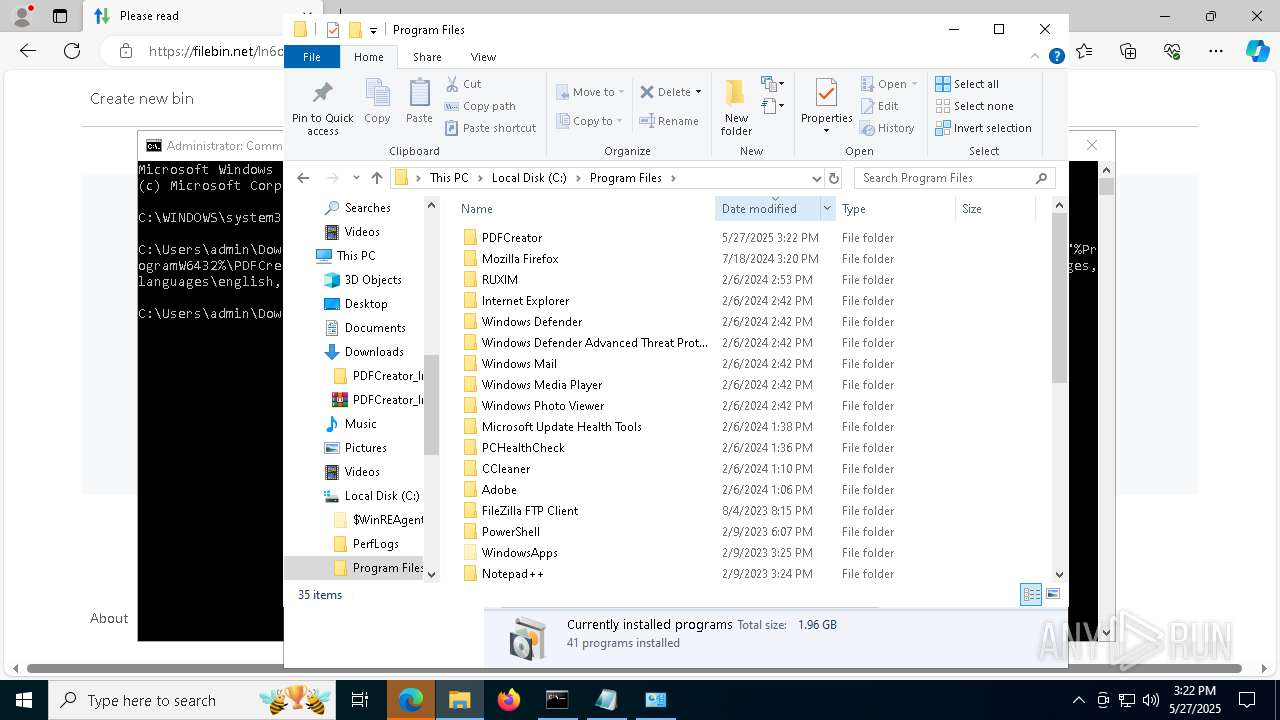Viewport: 1280px width, 720px height.
Task: Select Downloads in navigation pane
Action: [374, 352]
